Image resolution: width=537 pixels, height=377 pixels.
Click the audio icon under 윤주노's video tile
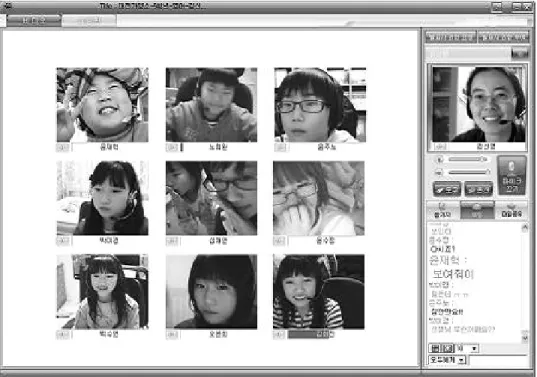280,148
